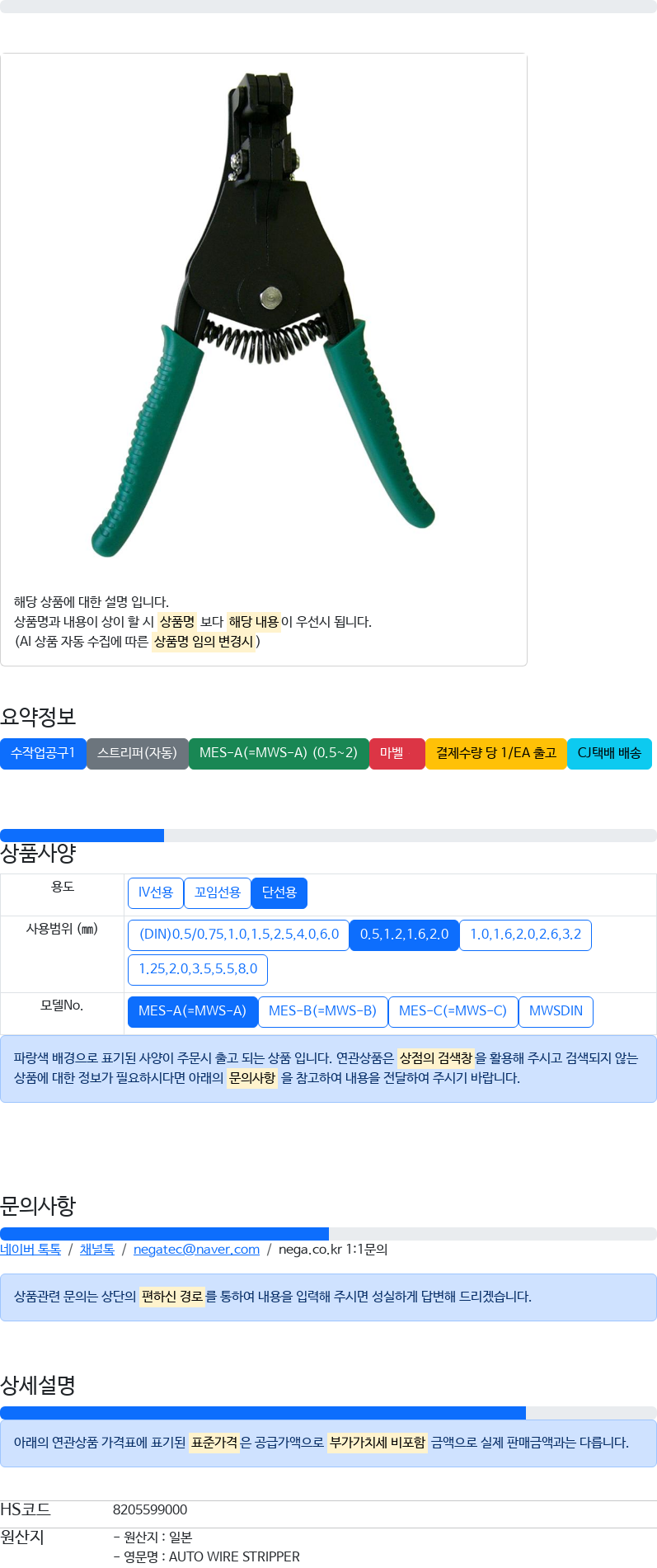Choose the IV선용 usage option

click(156, 892)
